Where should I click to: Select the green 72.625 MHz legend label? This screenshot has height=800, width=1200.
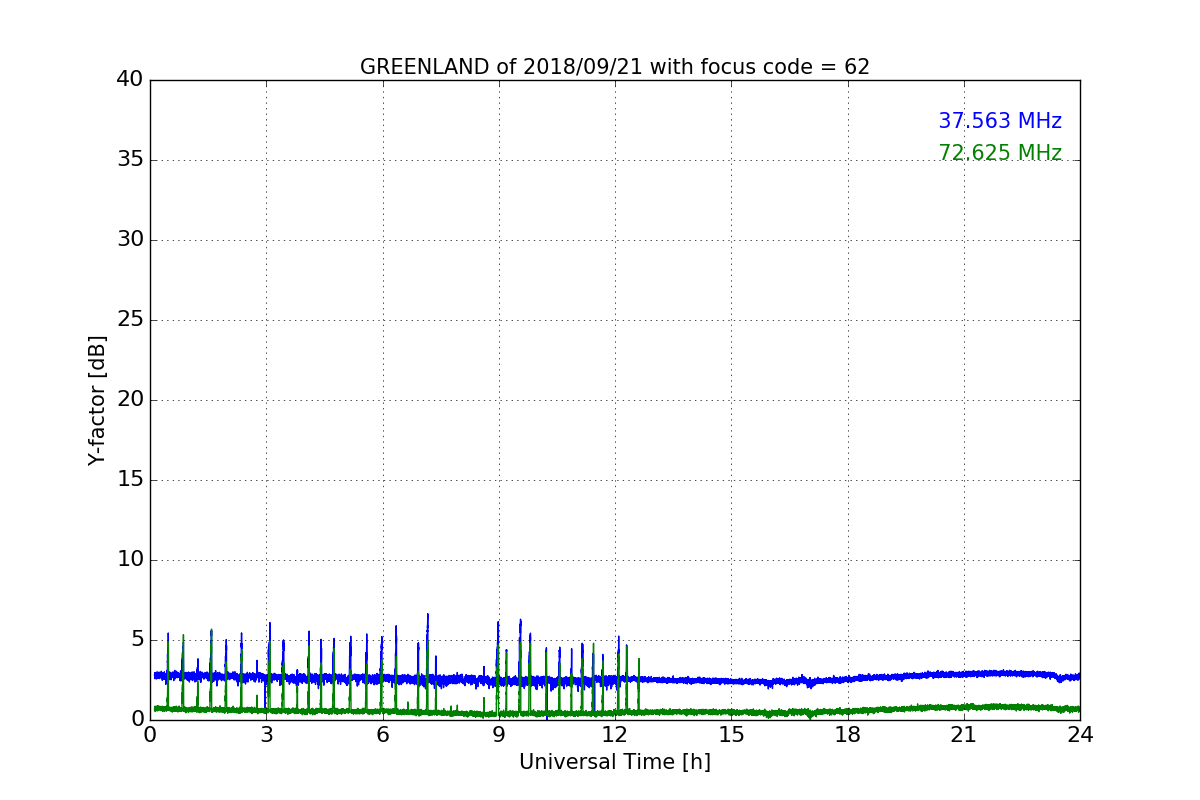coord(999,153)
